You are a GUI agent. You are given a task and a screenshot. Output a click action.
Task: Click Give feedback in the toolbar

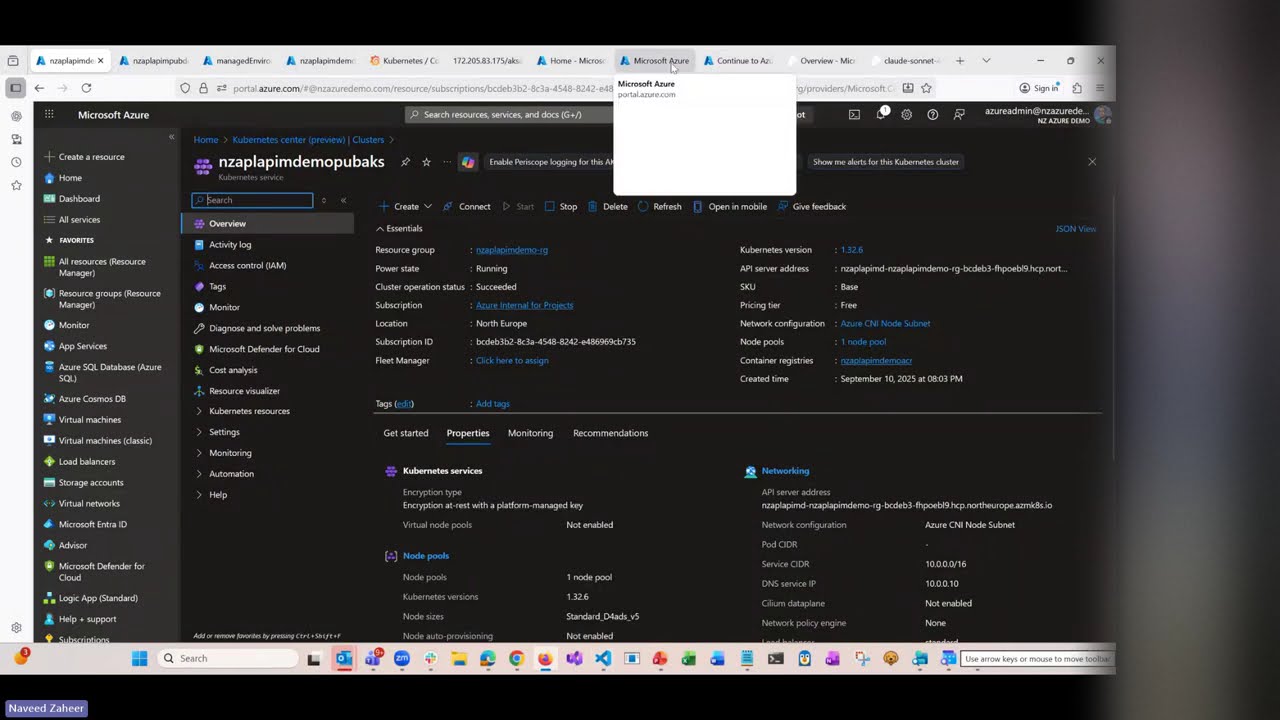tap(812, 207)
